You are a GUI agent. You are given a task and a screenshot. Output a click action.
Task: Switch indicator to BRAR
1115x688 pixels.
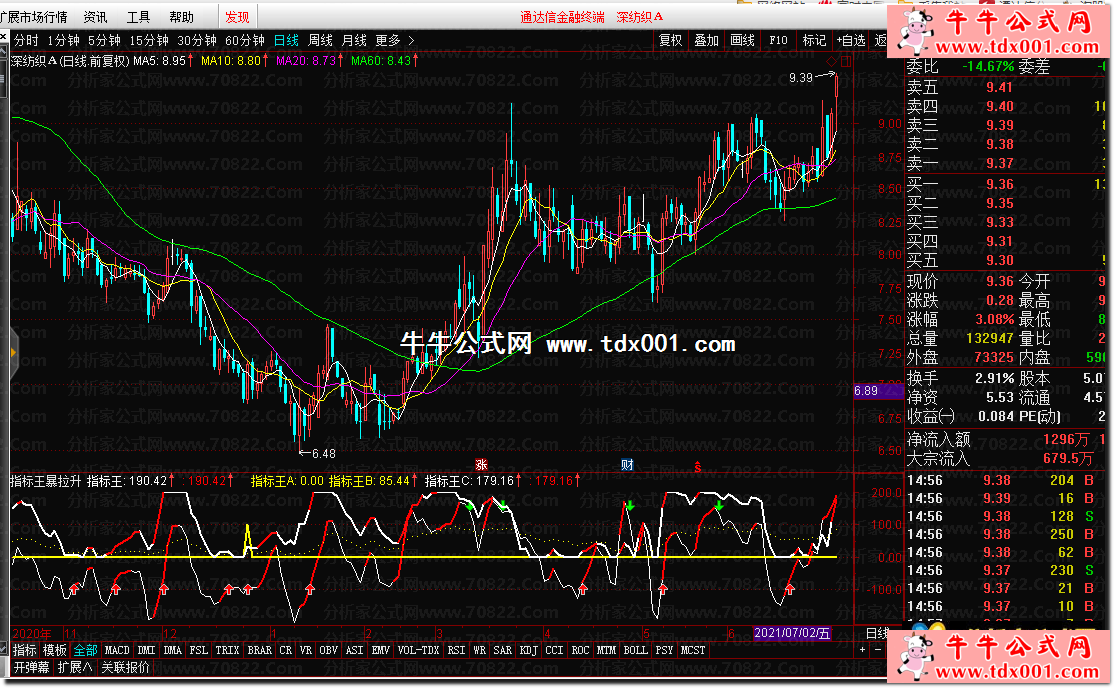point(260,650)
